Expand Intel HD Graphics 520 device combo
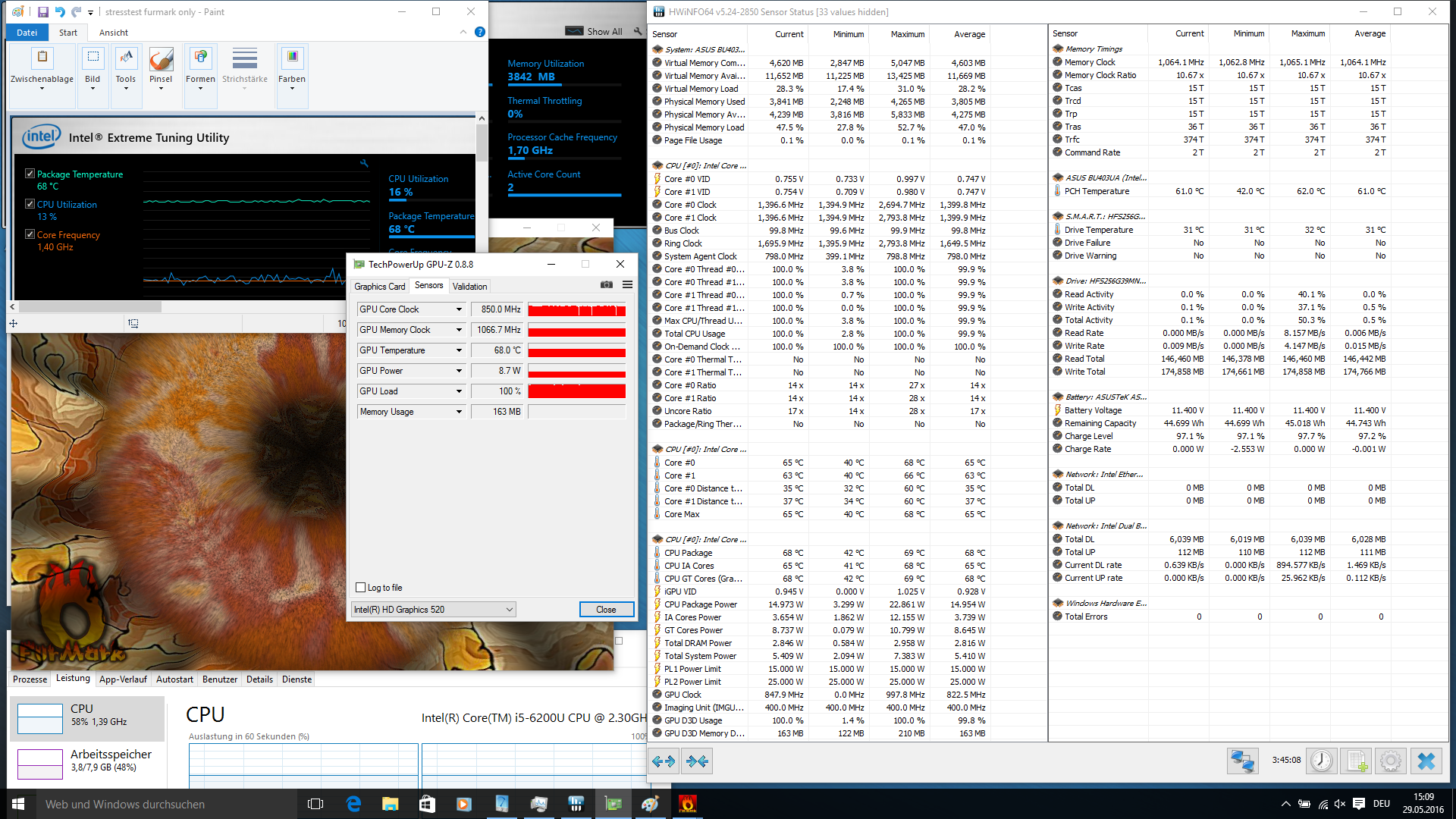The height and width of the screenshot is (819, 1456). pos(510,610)
